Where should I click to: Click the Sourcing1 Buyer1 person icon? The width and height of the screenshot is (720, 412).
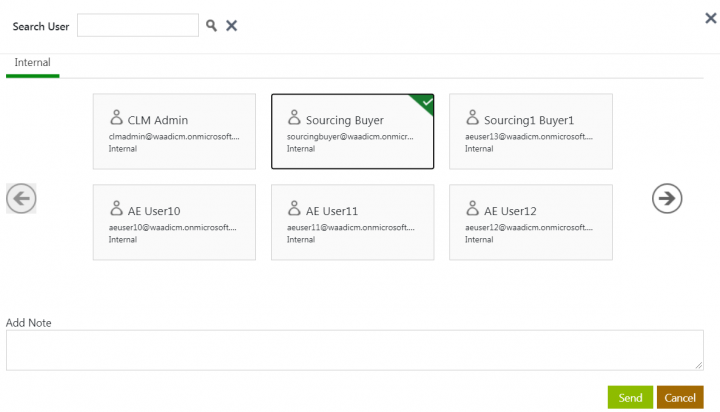472,118
